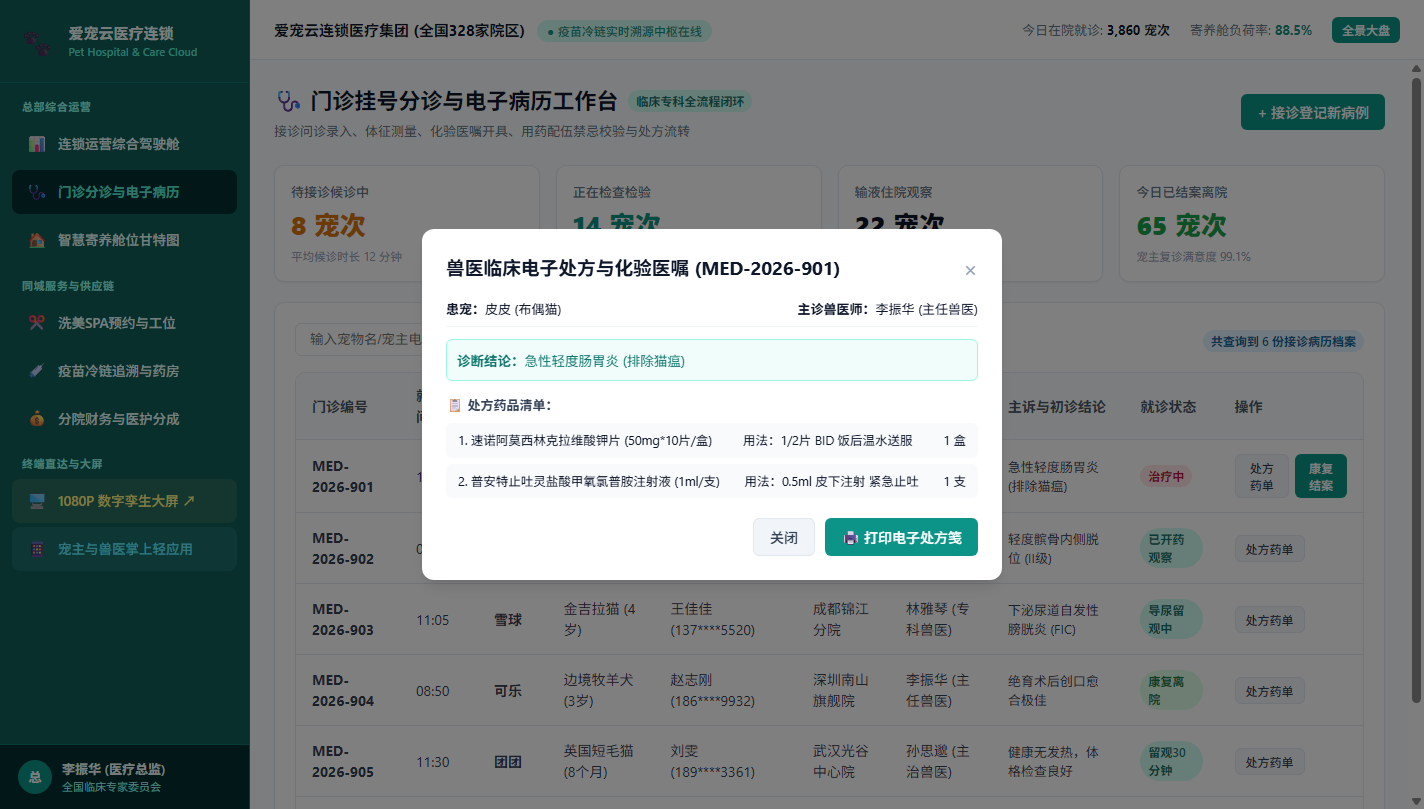
Task: Click the stethoscope icon in the page heading
Action: click(x=288, y=101)
